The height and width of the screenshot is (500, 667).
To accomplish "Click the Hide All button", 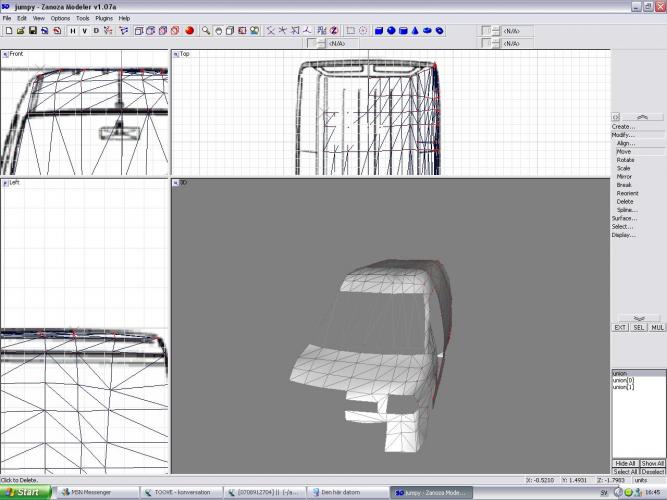I will coord(625,464).
